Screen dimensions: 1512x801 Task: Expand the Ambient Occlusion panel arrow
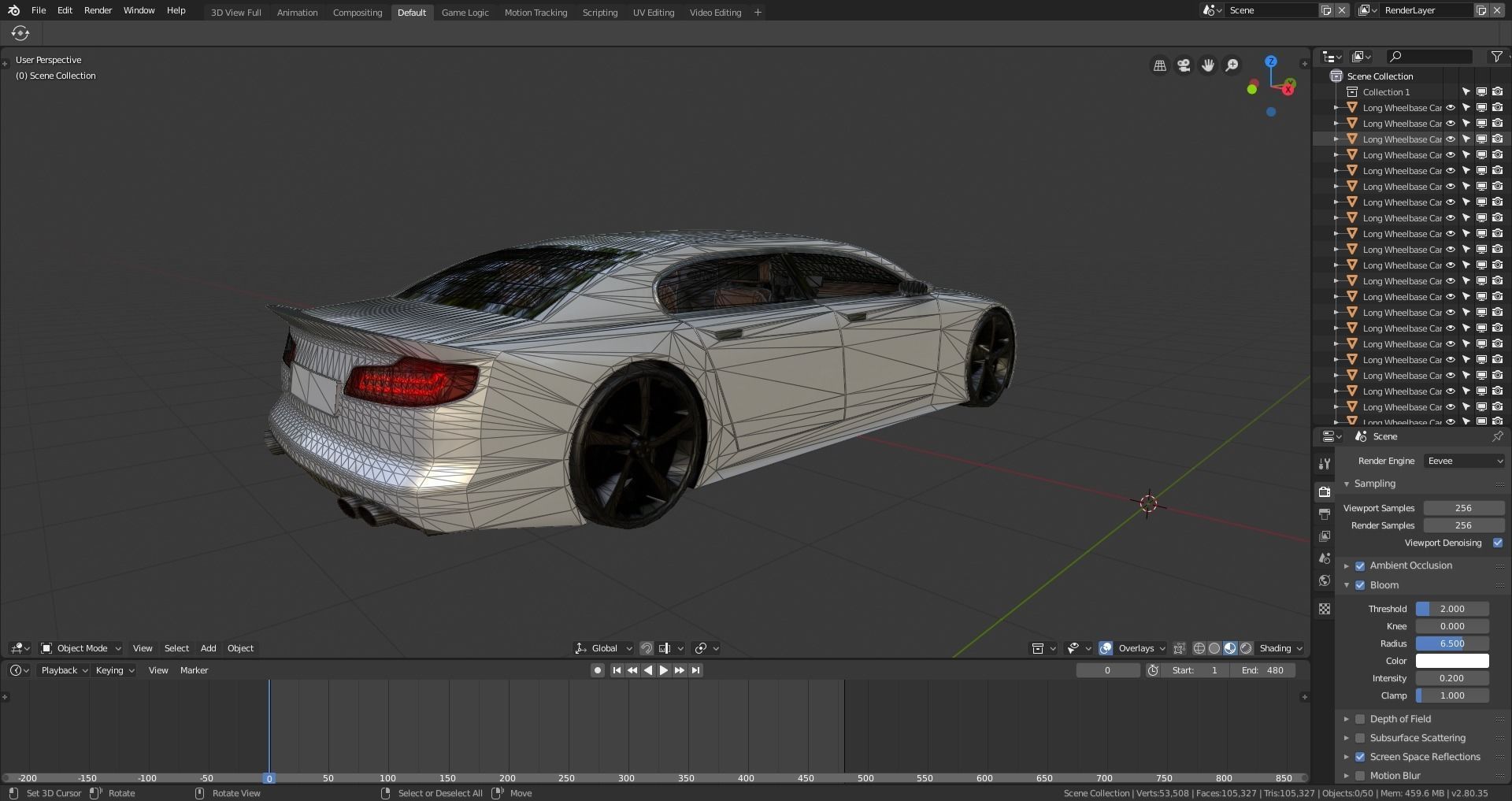click(1347, 566)
